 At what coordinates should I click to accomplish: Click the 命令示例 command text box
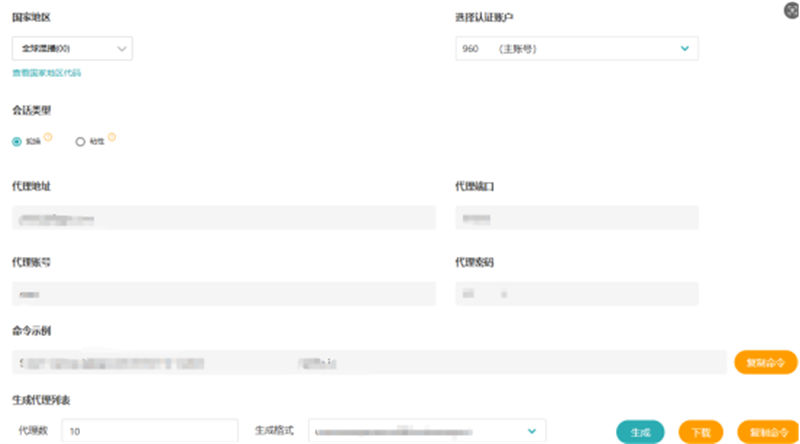pos(368,362)
